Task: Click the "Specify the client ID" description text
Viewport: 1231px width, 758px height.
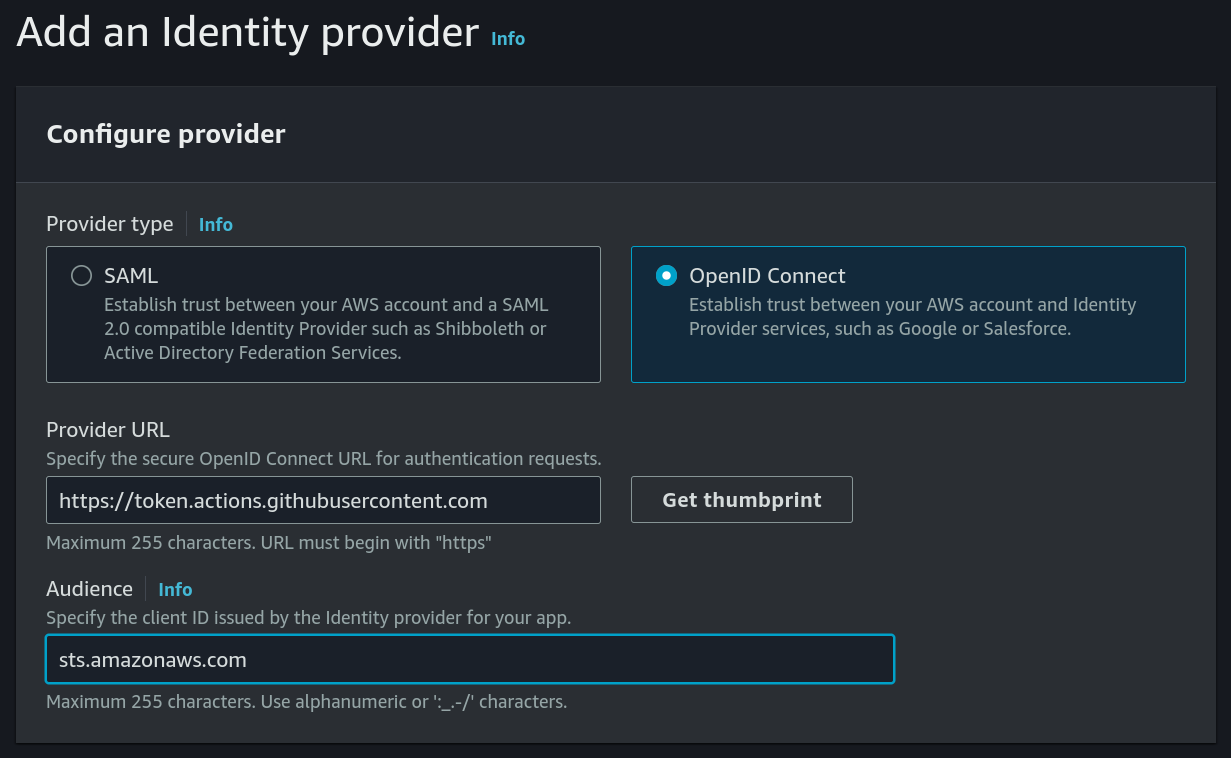Action: point(309,618)
